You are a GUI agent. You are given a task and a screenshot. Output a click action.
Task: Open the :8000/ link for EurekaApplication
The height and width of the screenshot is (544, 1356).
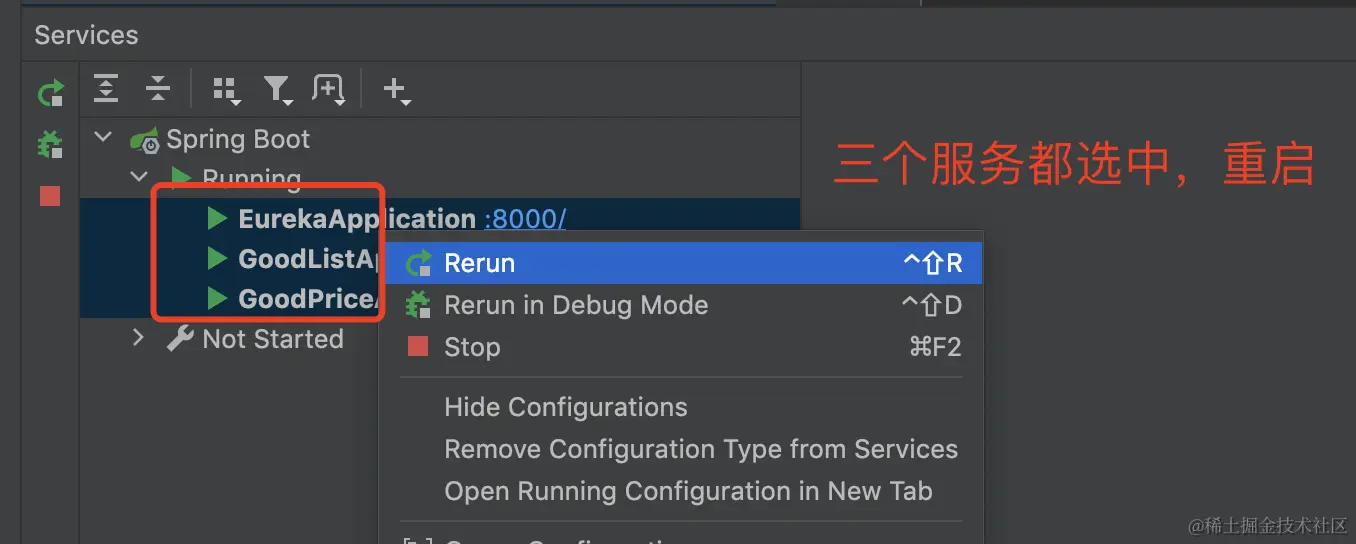tap(525, 219)
